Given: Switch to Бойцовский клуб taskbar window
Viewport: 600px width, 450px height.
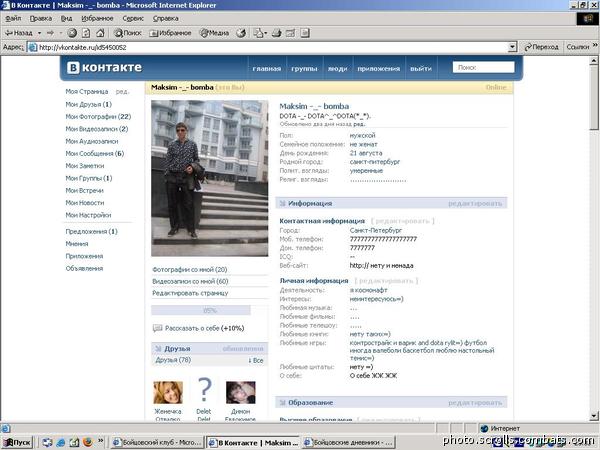Looking at the screenshot, I should point(157,442).
